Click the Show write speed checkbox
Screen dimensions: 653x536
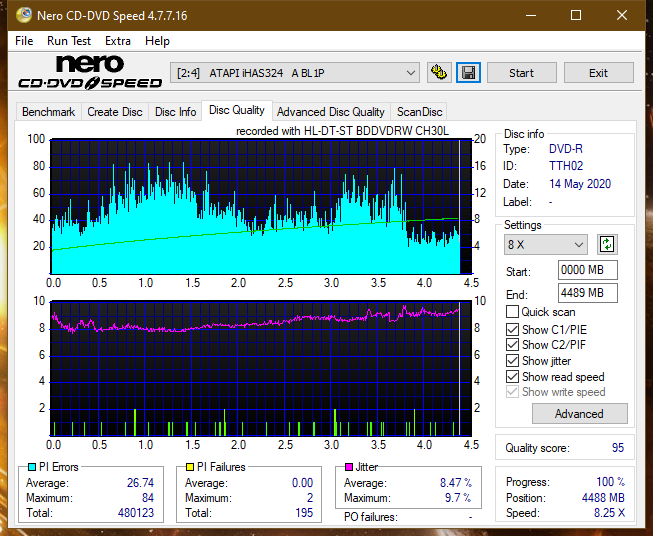[512, 392]
